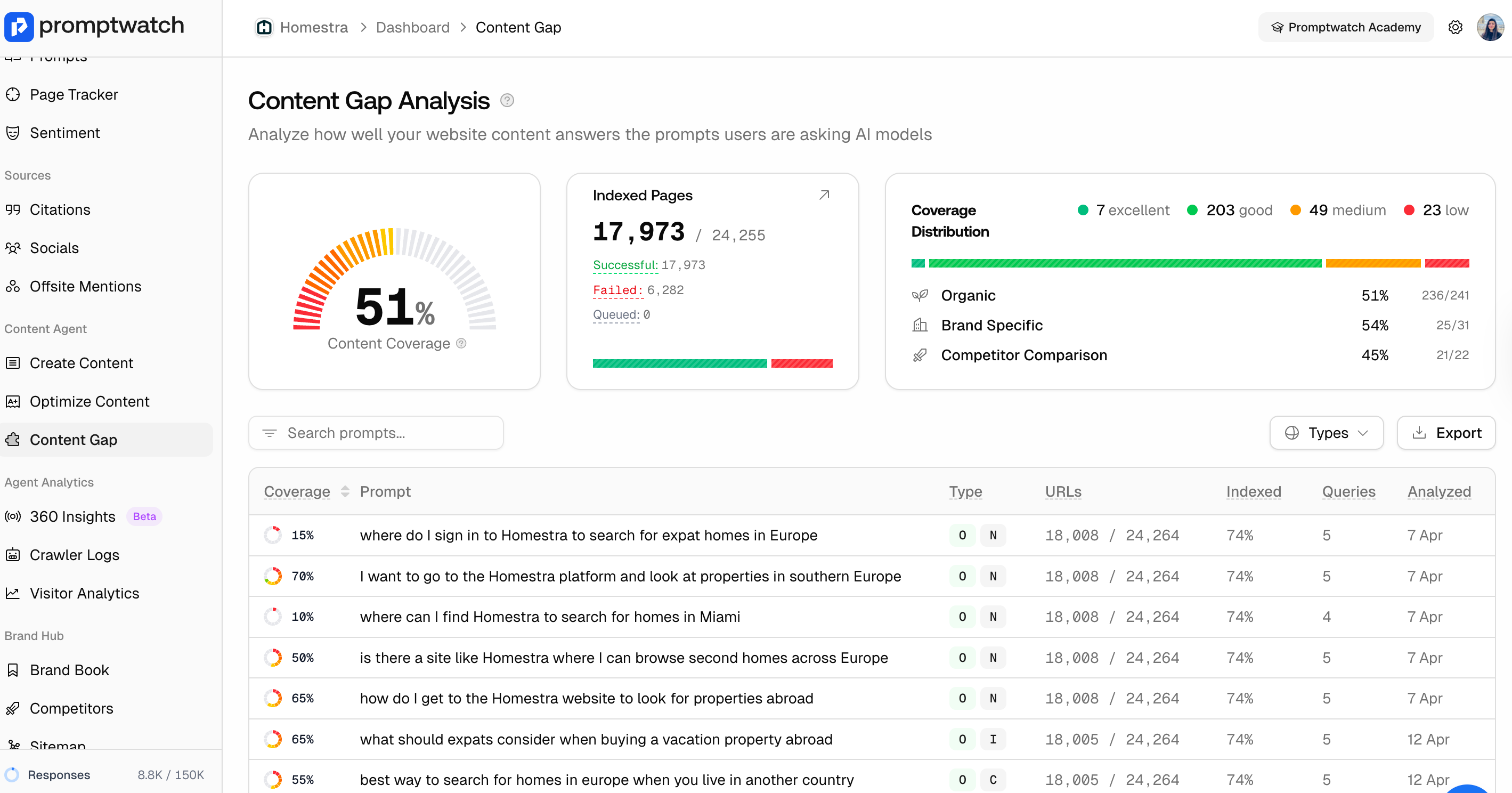This screenshot has width=1512, height=793.
Task: Click the Socials people icon
Action: click(13, 248)
